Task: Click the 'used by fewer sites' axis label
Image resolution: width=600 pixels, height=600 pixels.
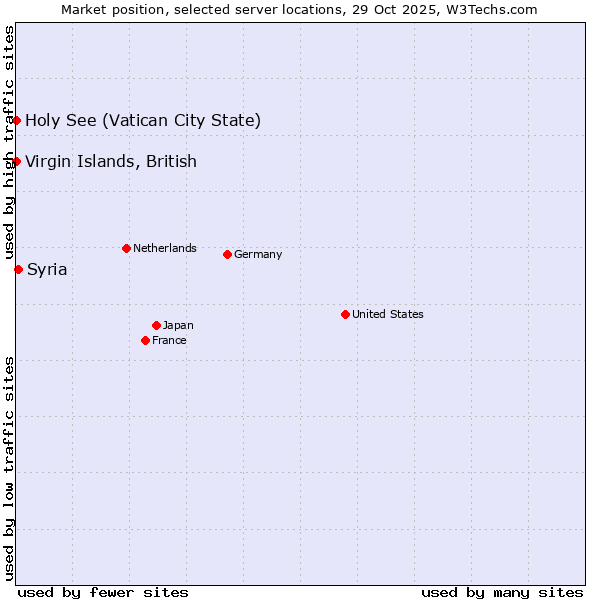Action: tap(103, 592)
